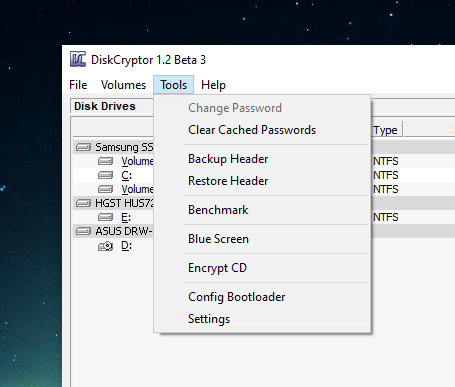Click the DiskCryptor app icon in title bar
Image resolution: width=455 pixels, height=387 pixels.
pyautogui.click(x=78, y=59)
